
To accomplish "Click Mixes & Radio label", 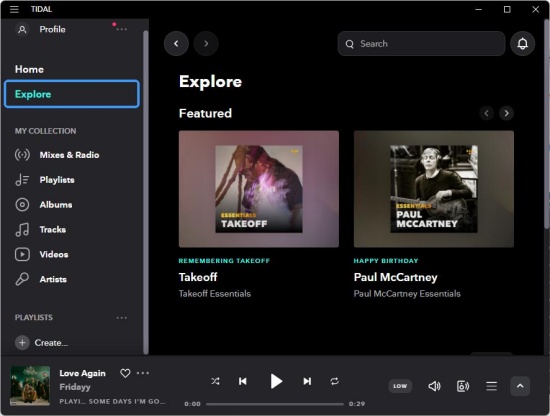I will [x=69, y=155].
